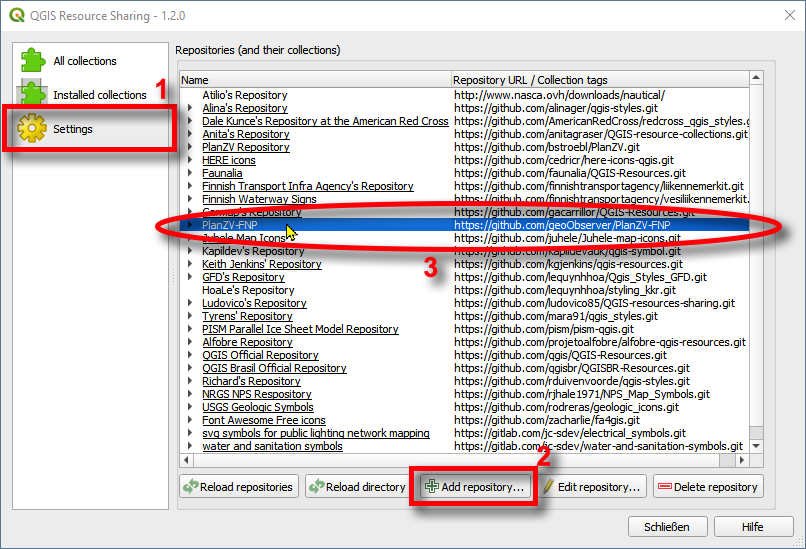Click the refresh icon on Reload repositories
The width and height of the screenshot is (806, 549).
tap(191, 486)
